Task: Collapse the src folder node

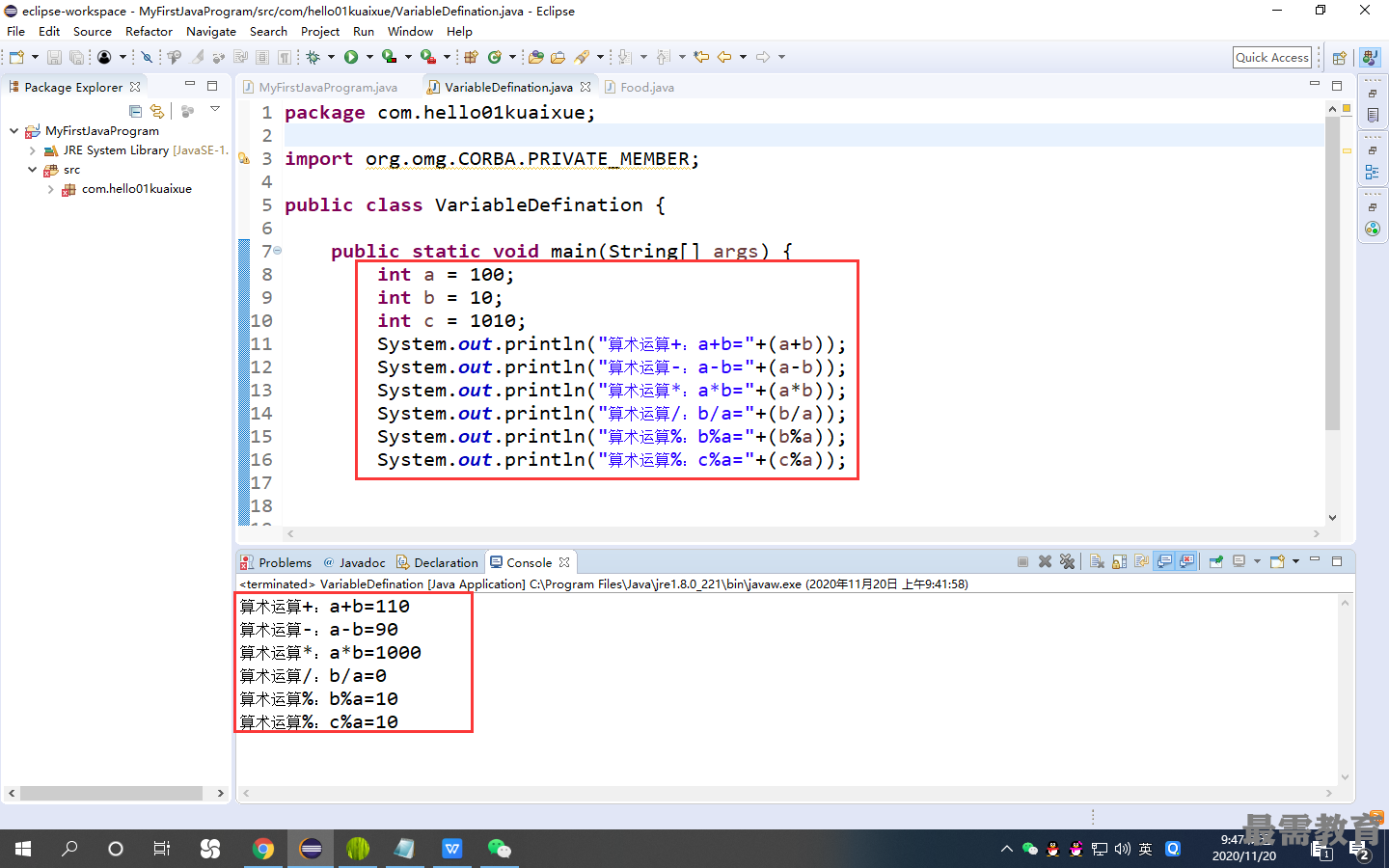Action: [x=32, y=170]
